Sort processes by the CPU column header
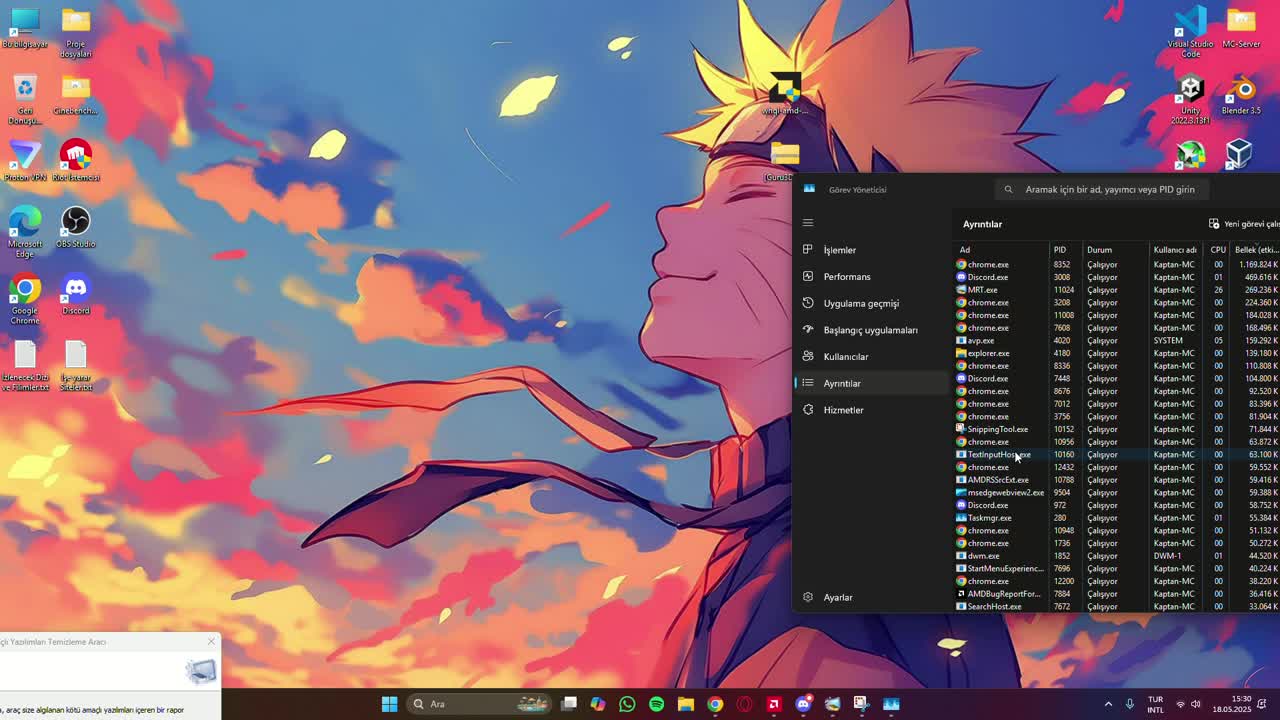Viewport: 1280px width, 720px height. [1217, 250]
